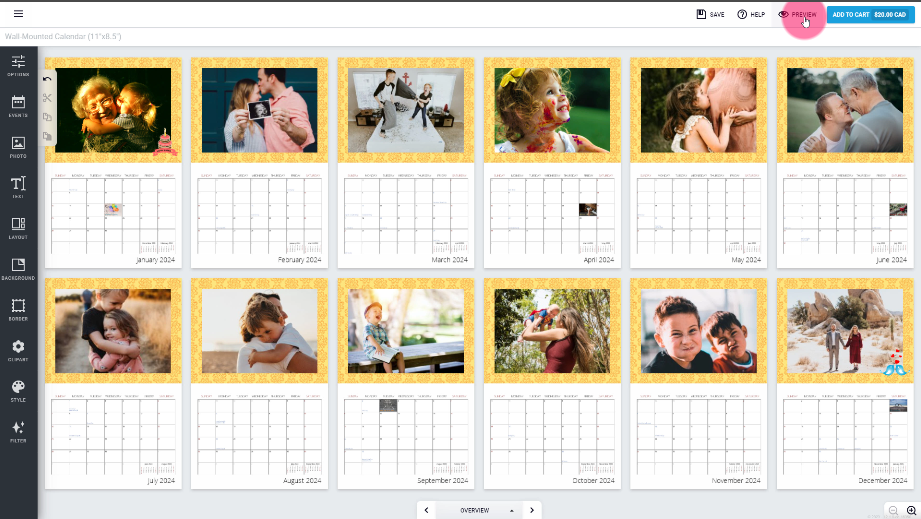Go to the next page arrow

(x=532, y=510)
